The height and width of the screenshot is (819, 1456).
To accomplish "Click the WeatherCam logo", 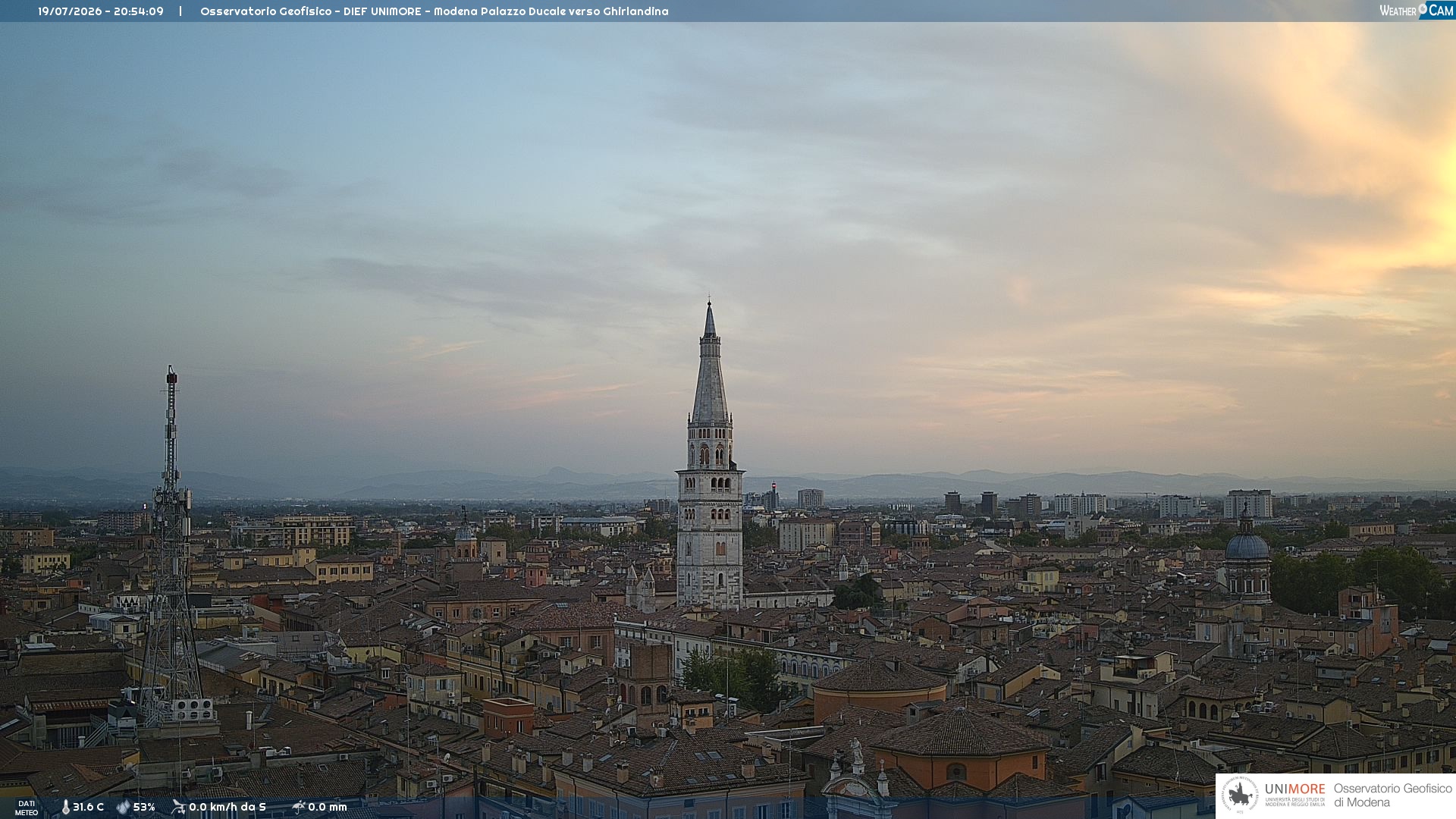I will pyautogui.click(x=1417, y=11).
